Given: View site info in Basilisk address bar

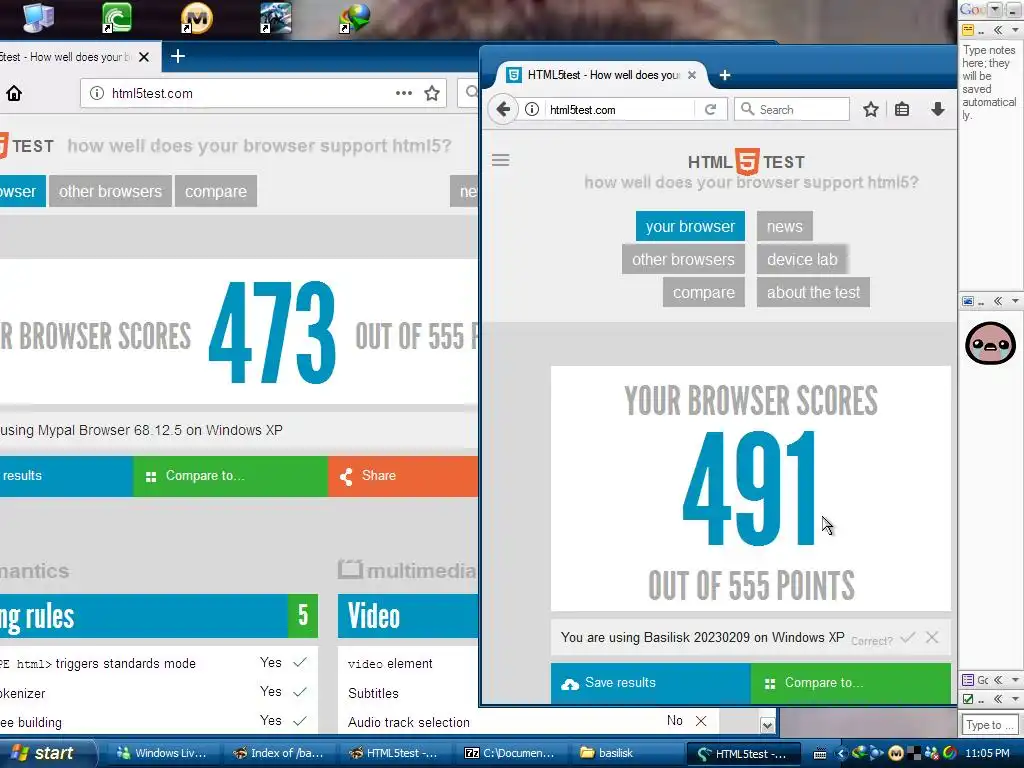Looking at the screenshot, I should coord(532,110).
